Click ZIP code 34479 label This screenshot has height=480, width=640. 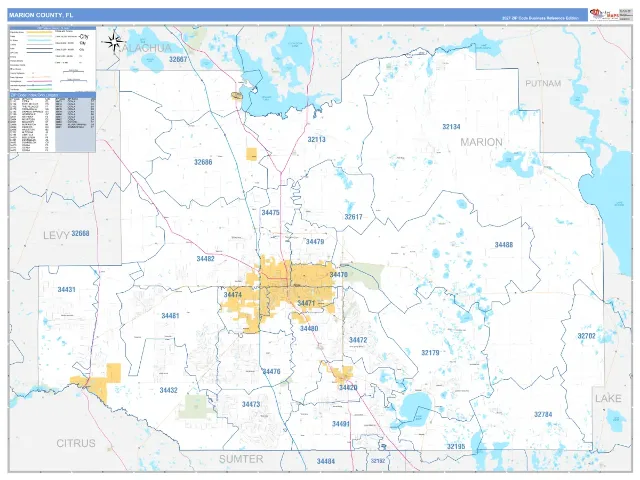(315, 242)
